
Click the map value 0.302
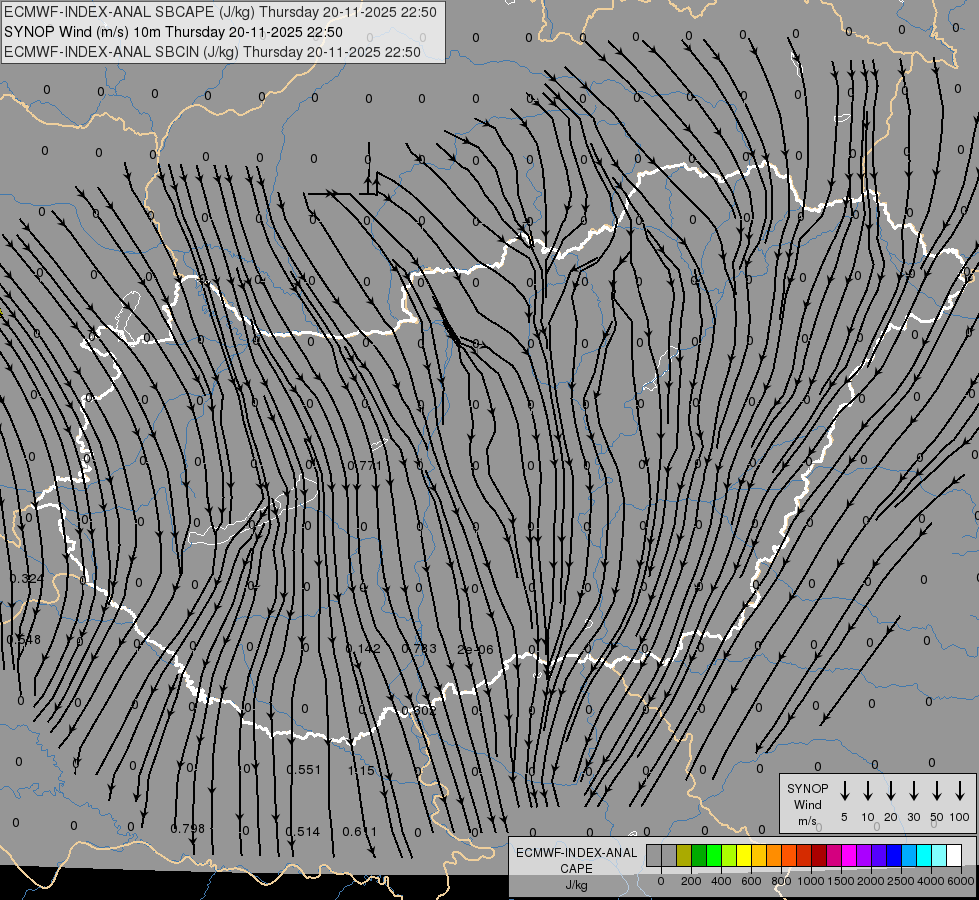pos(419,710)
